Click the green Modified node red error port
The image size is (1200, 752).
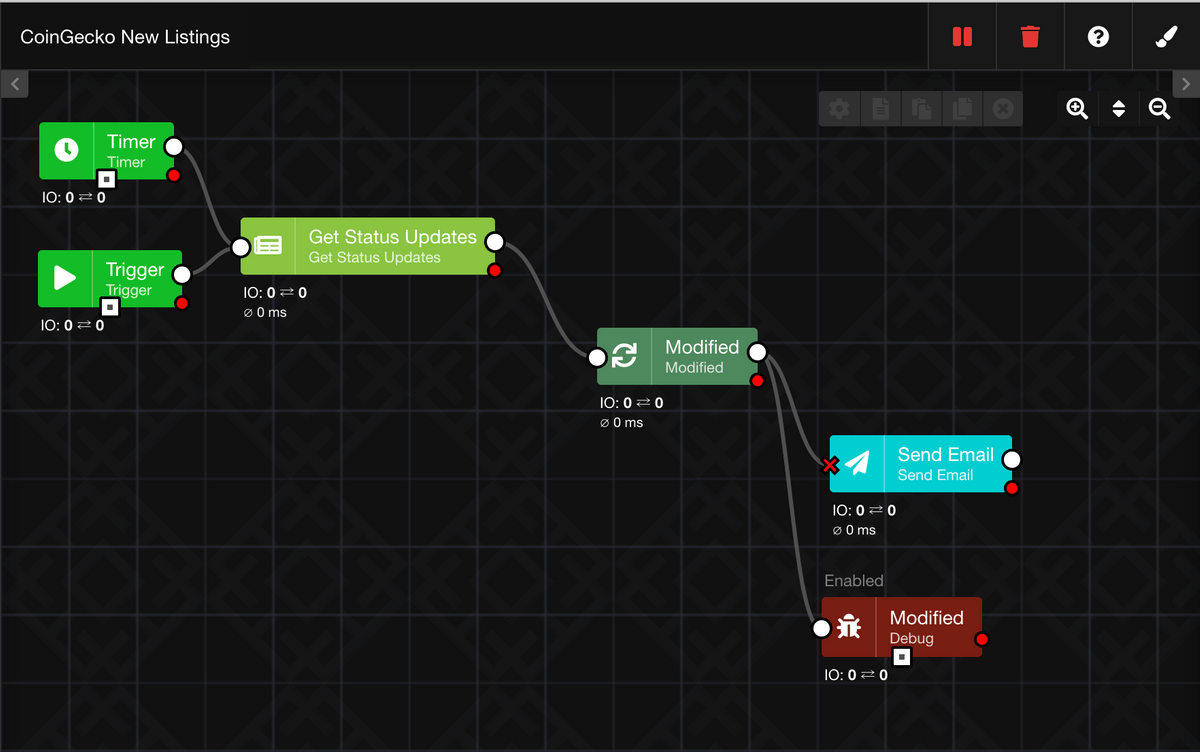click(x=757, y=380)
